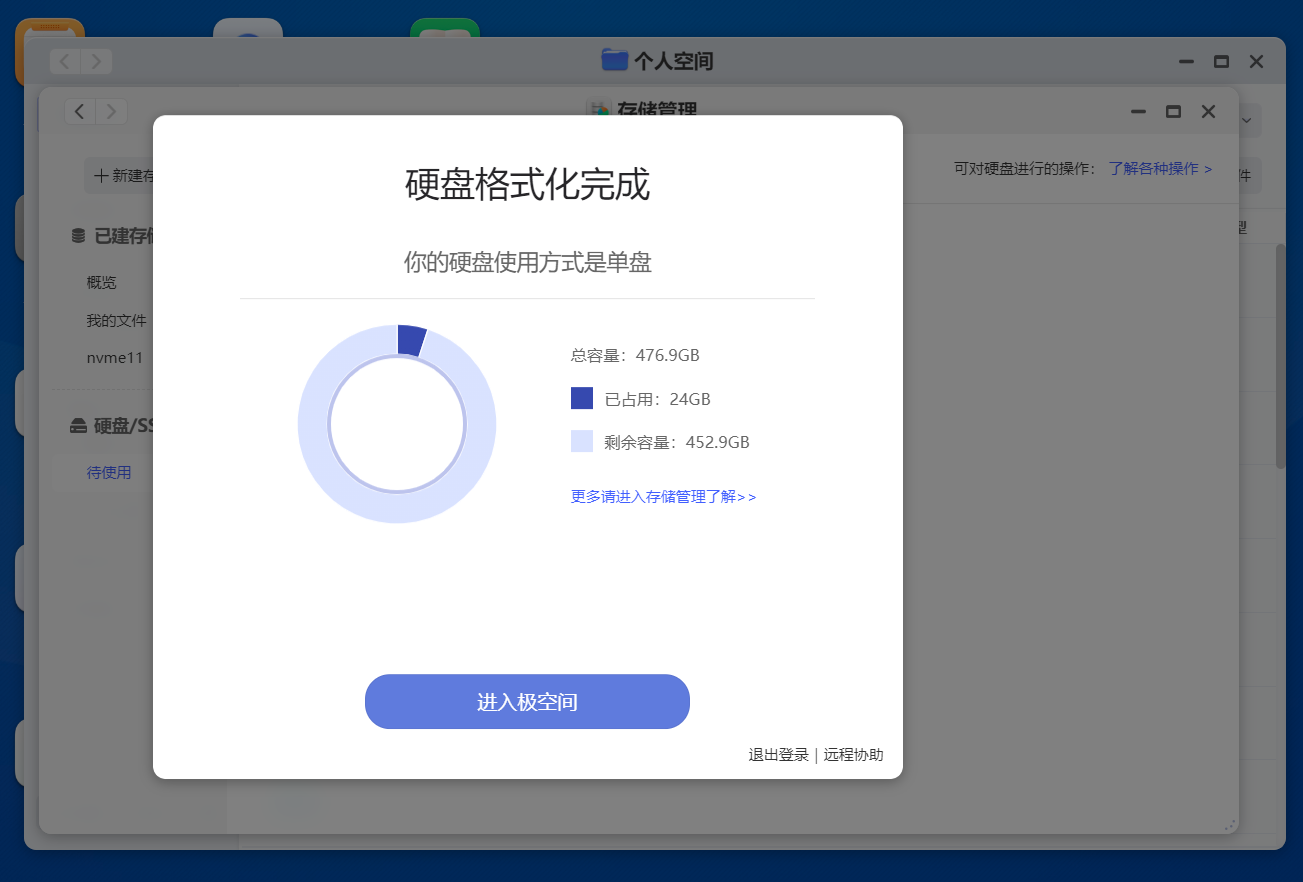Go forward in the 存储管理 window

click(112, 111)
